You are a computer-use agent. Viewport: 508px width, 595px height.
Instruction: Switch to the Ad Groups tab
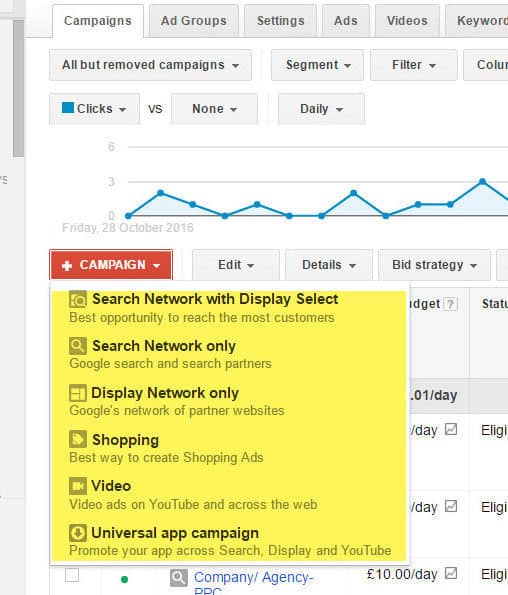click(193, 21)
